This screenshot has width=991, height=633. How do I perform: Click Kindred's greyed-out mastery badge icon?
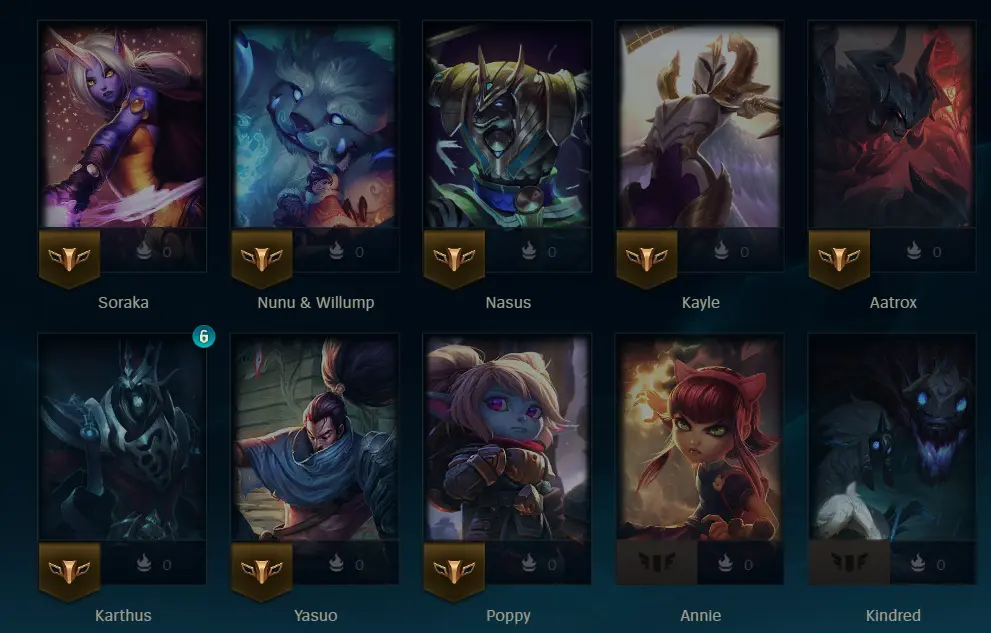[849, 562]
